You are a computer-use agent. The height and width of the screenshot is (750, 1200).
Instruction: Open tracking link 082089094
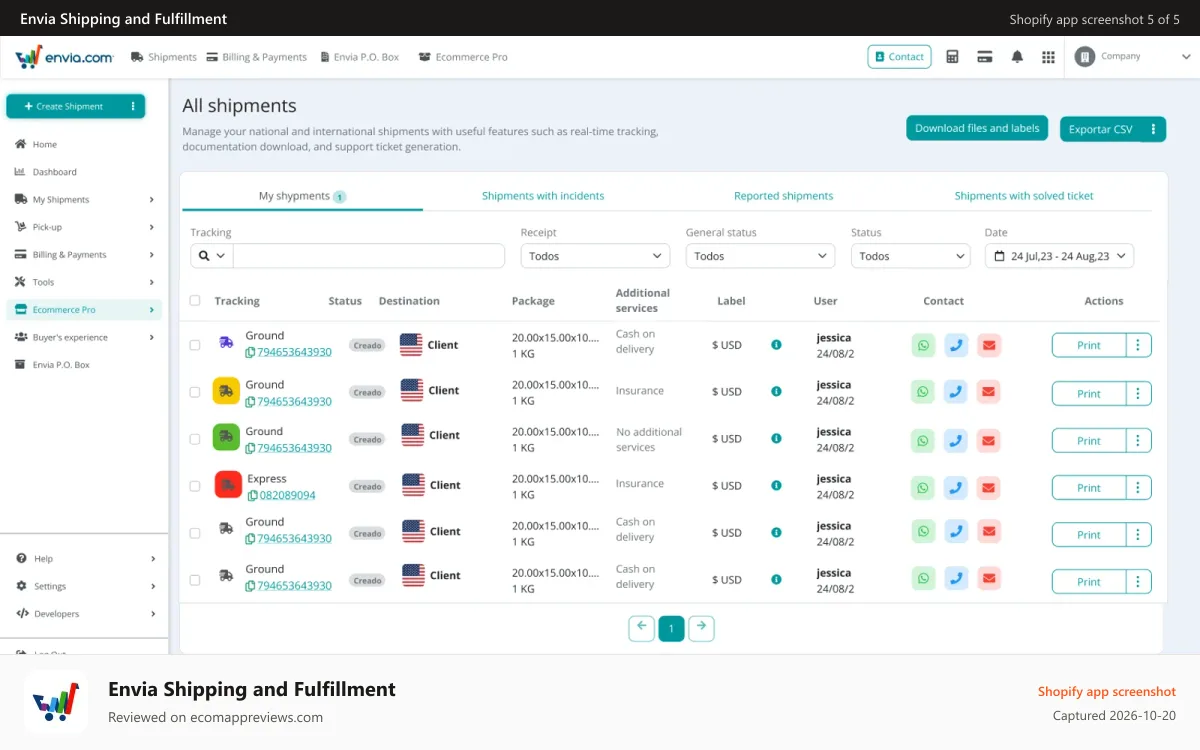tap(288, 495)
